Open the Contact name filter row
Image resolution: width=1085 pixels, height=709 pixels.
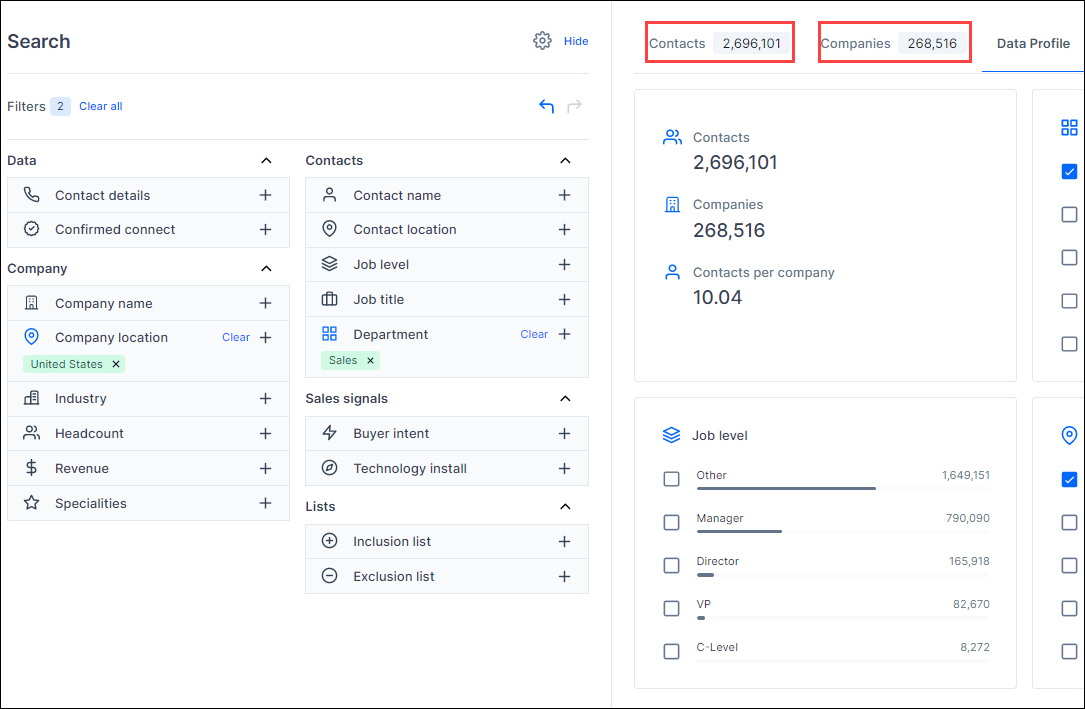pos(447,195)
